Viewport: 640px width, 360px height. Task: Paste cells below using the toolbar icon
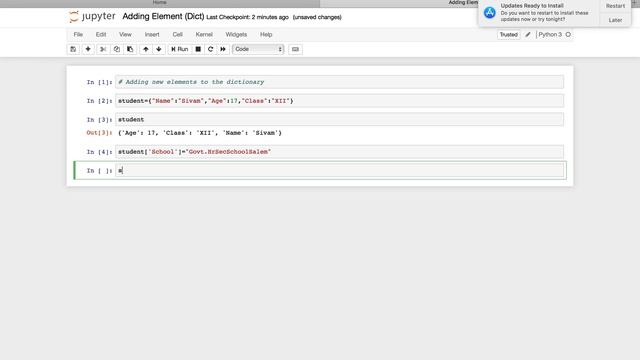tap(130, 49)
